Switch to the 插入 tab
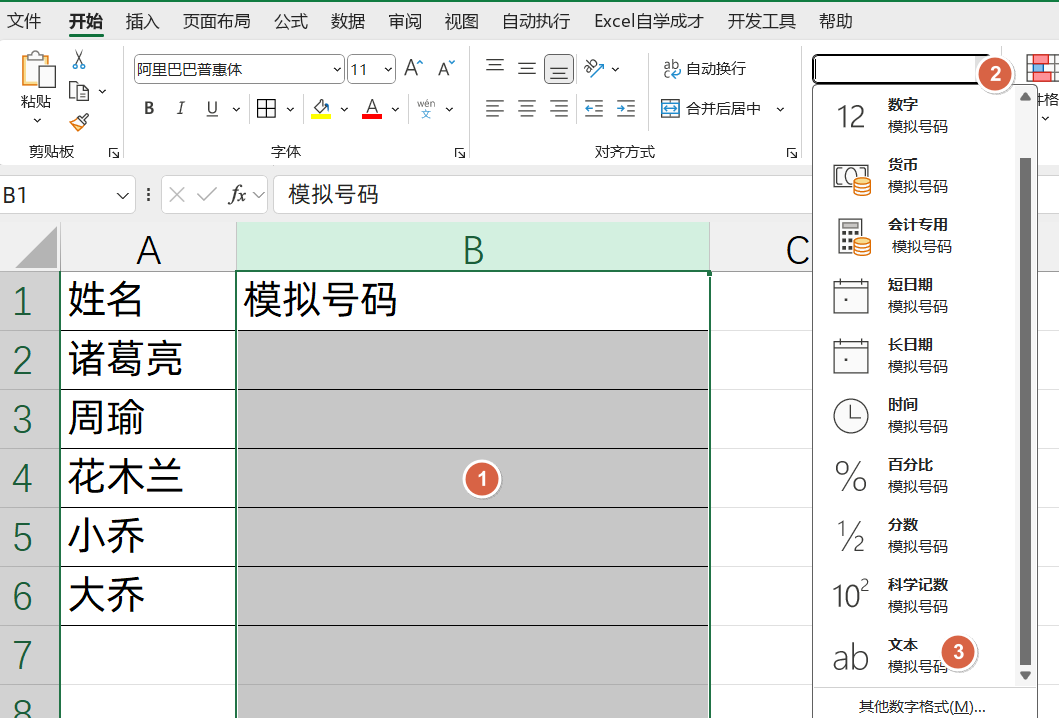Image resolution: width=1059 pixels, height=718 pixels. [143, 22]
